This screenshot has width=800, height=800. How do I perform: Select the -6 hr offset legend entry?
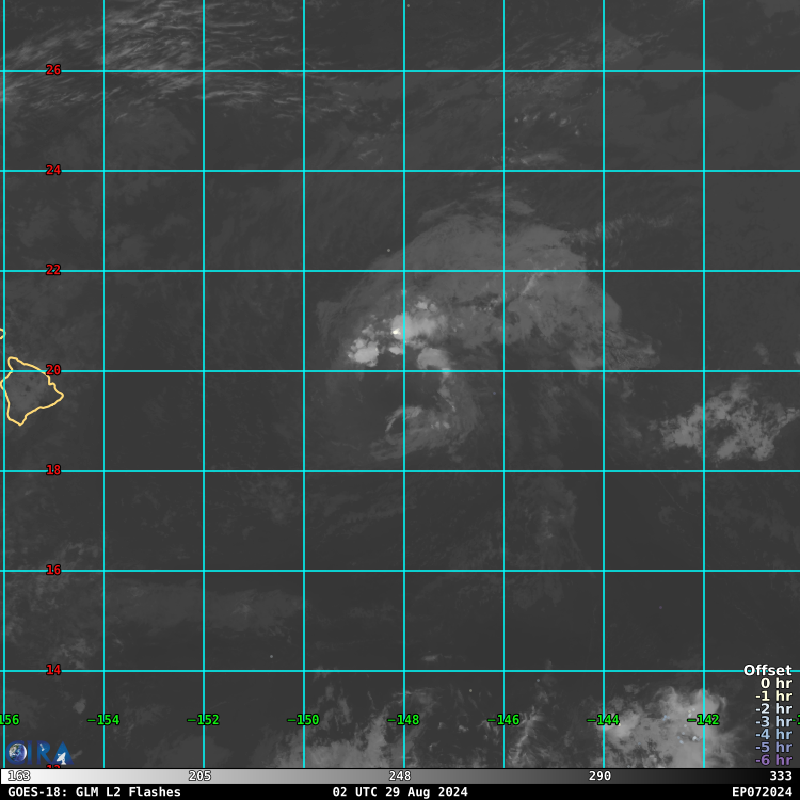tap(773, 760)
